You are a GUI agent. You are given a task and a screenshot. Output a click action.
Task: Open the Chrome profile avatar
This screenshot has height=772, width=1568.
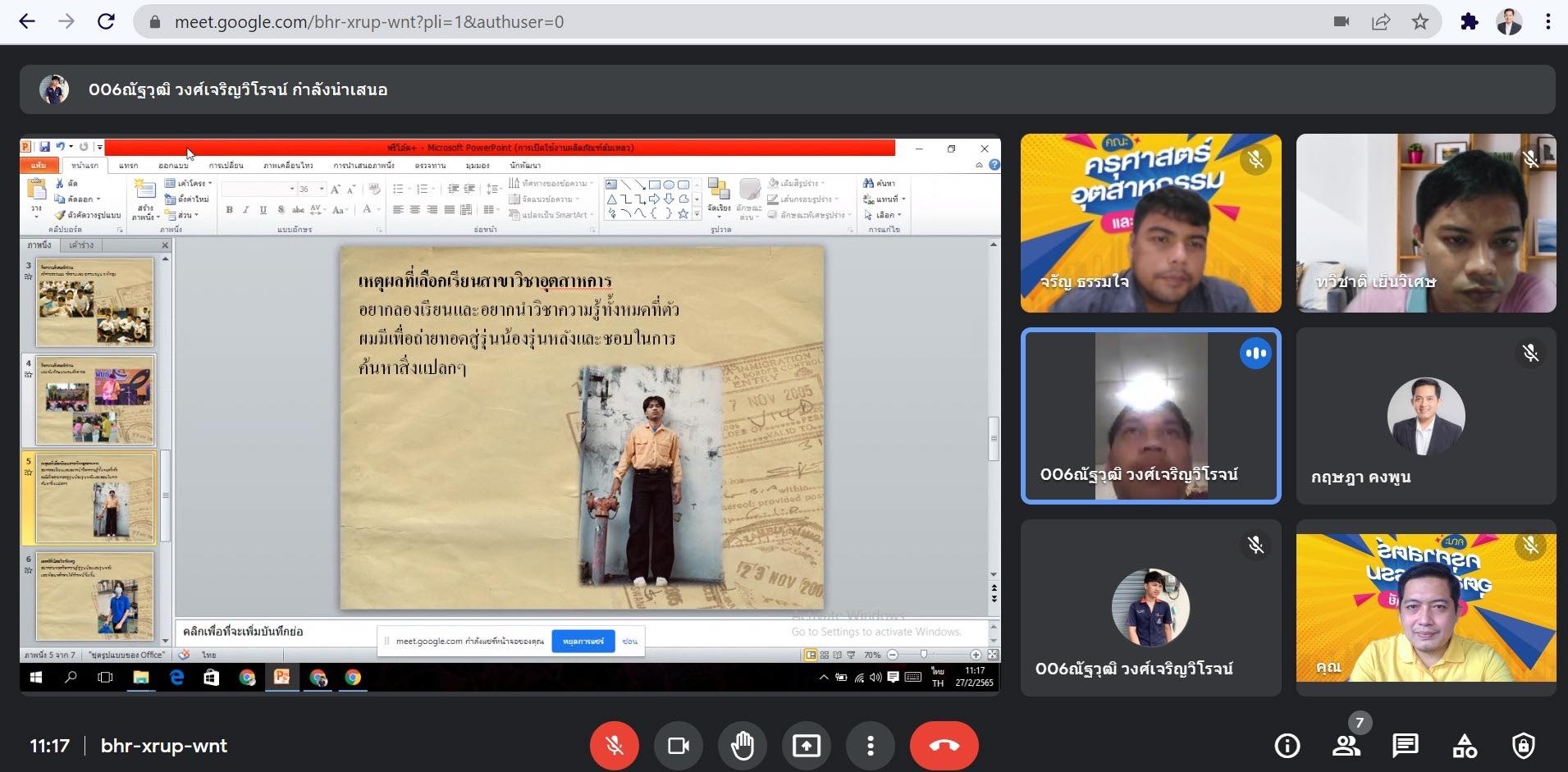1509,21
